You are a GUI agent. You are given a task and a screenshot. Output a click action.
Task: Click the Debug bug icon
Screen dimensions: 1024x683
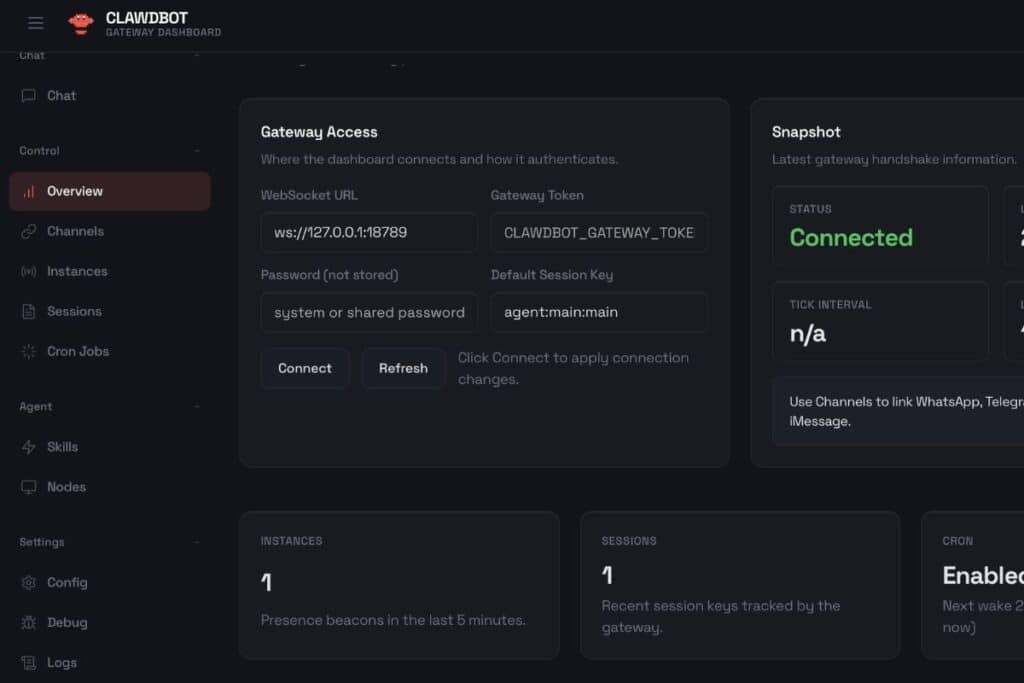click(x=29, y=622)
